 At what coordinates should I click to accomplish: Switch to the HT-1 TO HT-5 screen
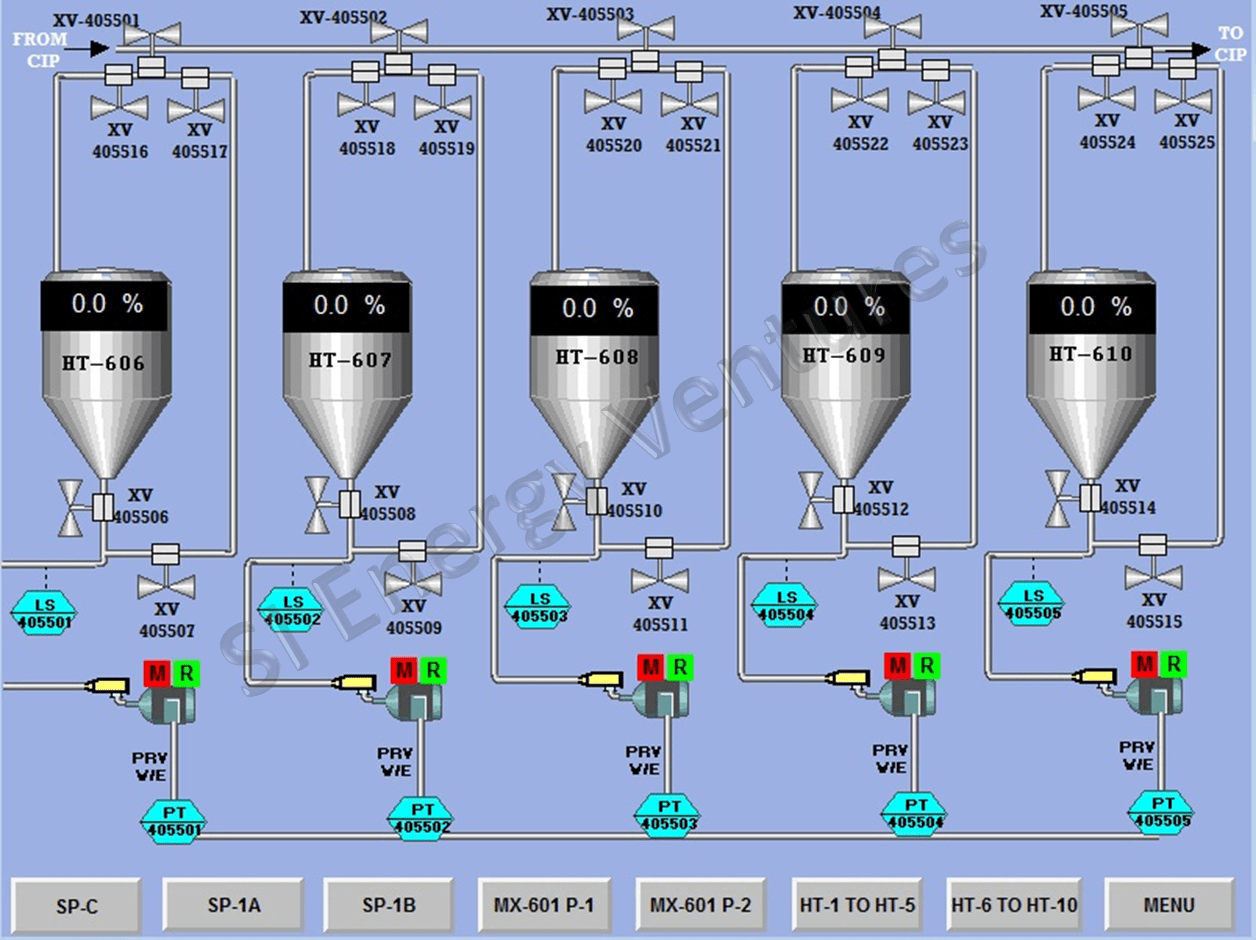click(x=856, y=903)
